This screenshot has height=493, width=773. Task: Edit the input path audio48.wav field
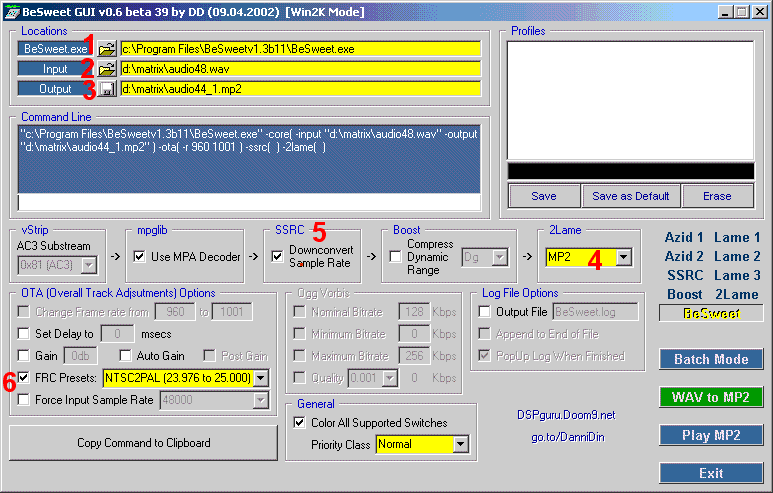pyautogui.click(x=300, y=69)
